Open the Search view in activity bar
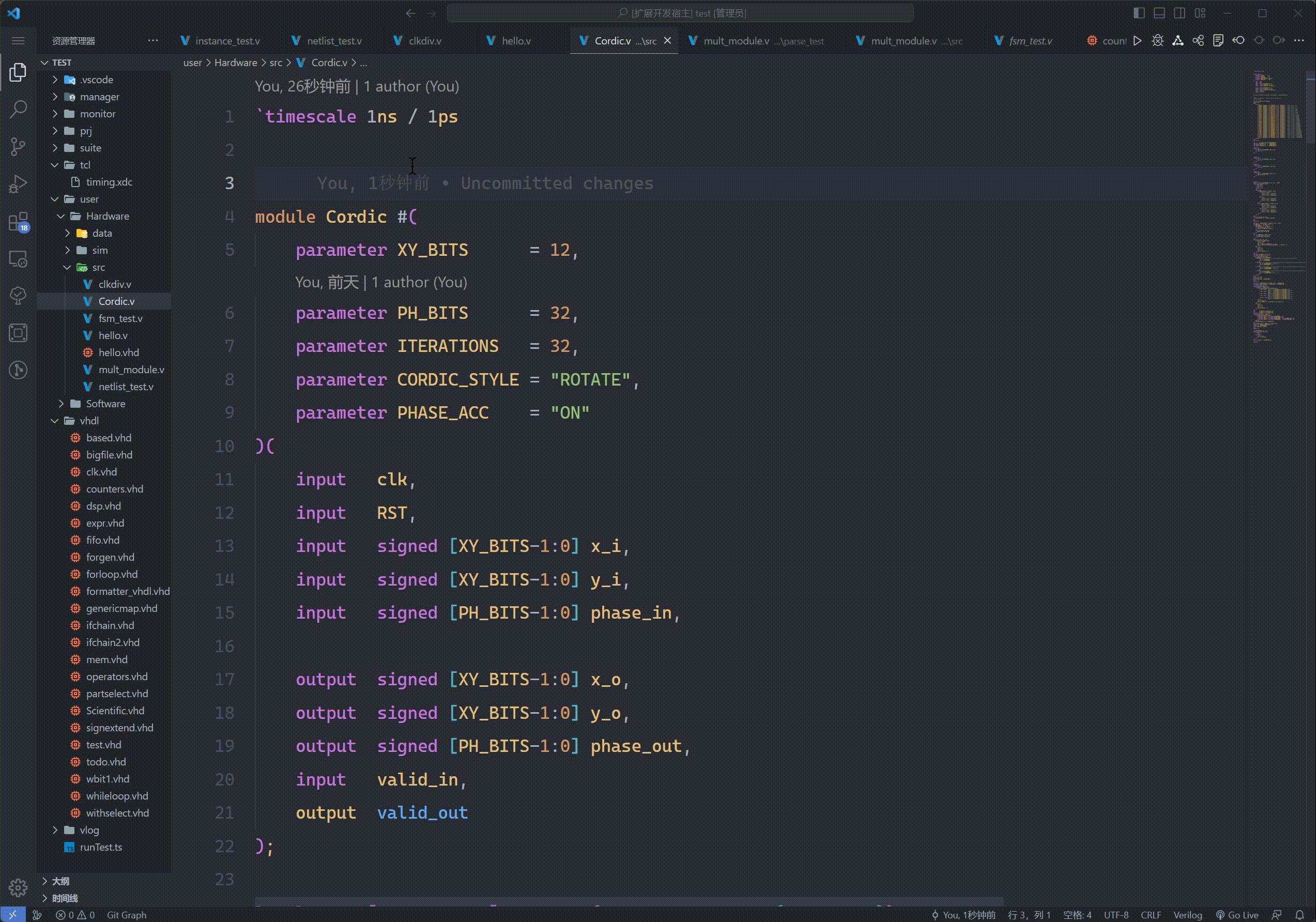1316x922 pixels. tap(18, 109)
